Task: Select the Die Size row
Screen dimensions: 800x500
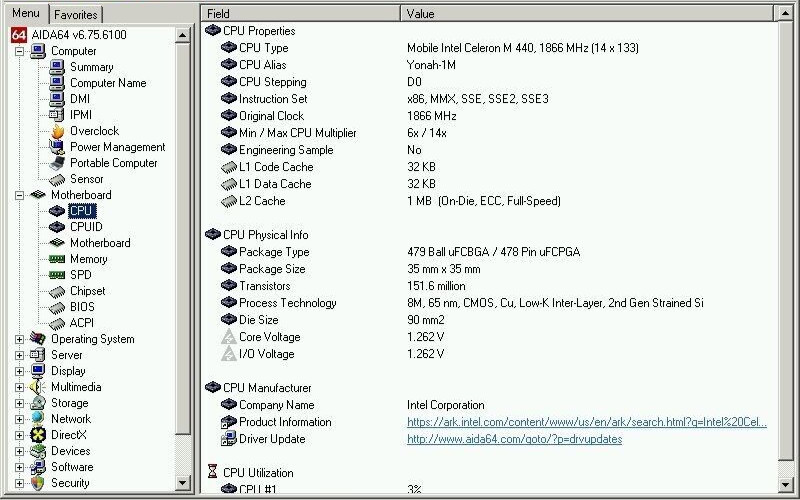Action: (490, 320)
